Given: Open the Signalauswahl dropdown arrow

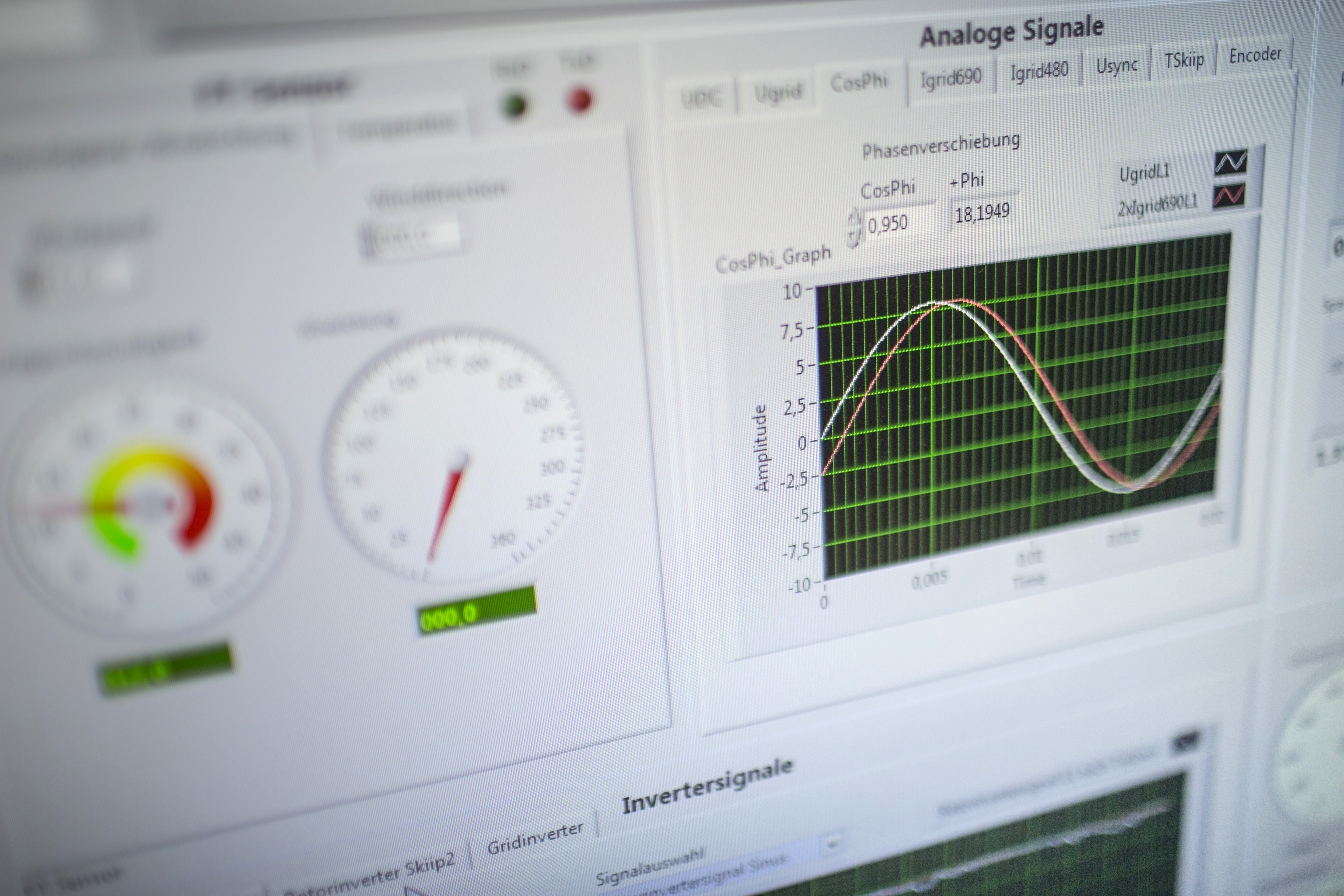Looking at the screenshot, I should pos(832,843).
